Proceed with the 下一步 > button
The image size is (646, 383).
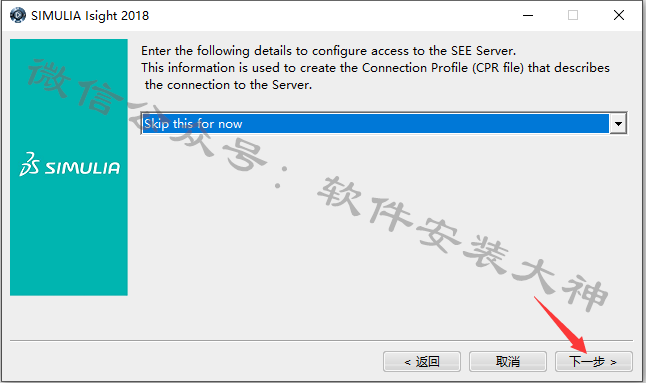[x=593, y=362]
